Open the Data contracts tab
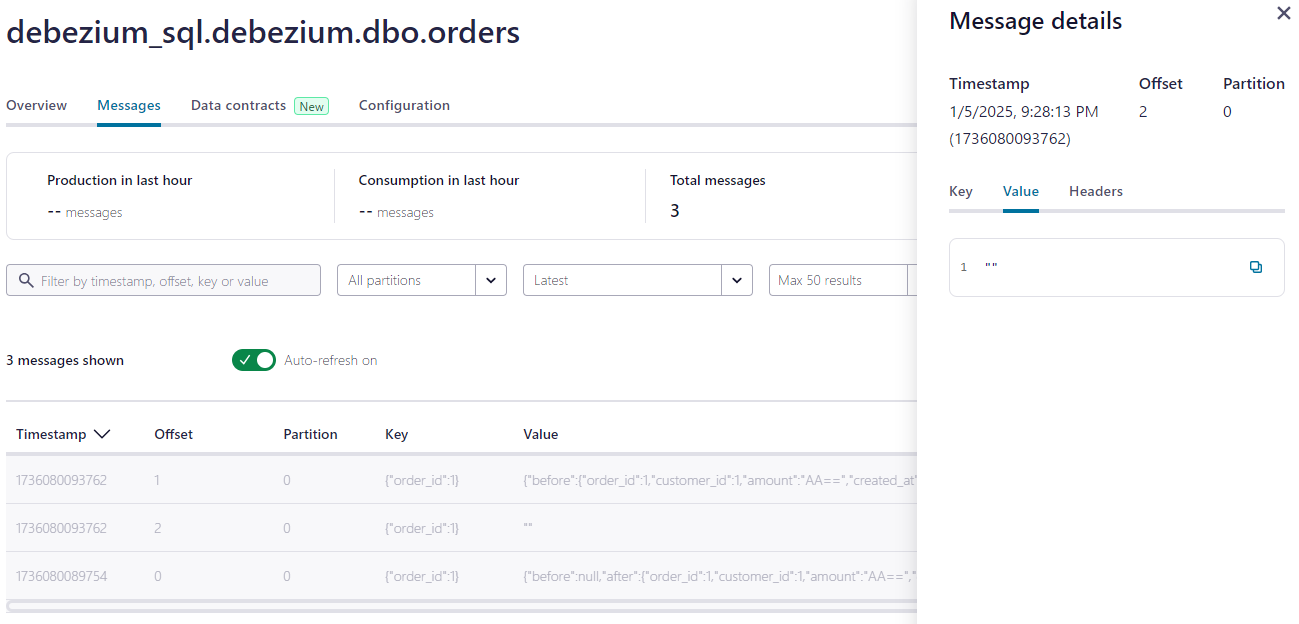This screenshot has height=624, width=1299. [x=238, y=105]
